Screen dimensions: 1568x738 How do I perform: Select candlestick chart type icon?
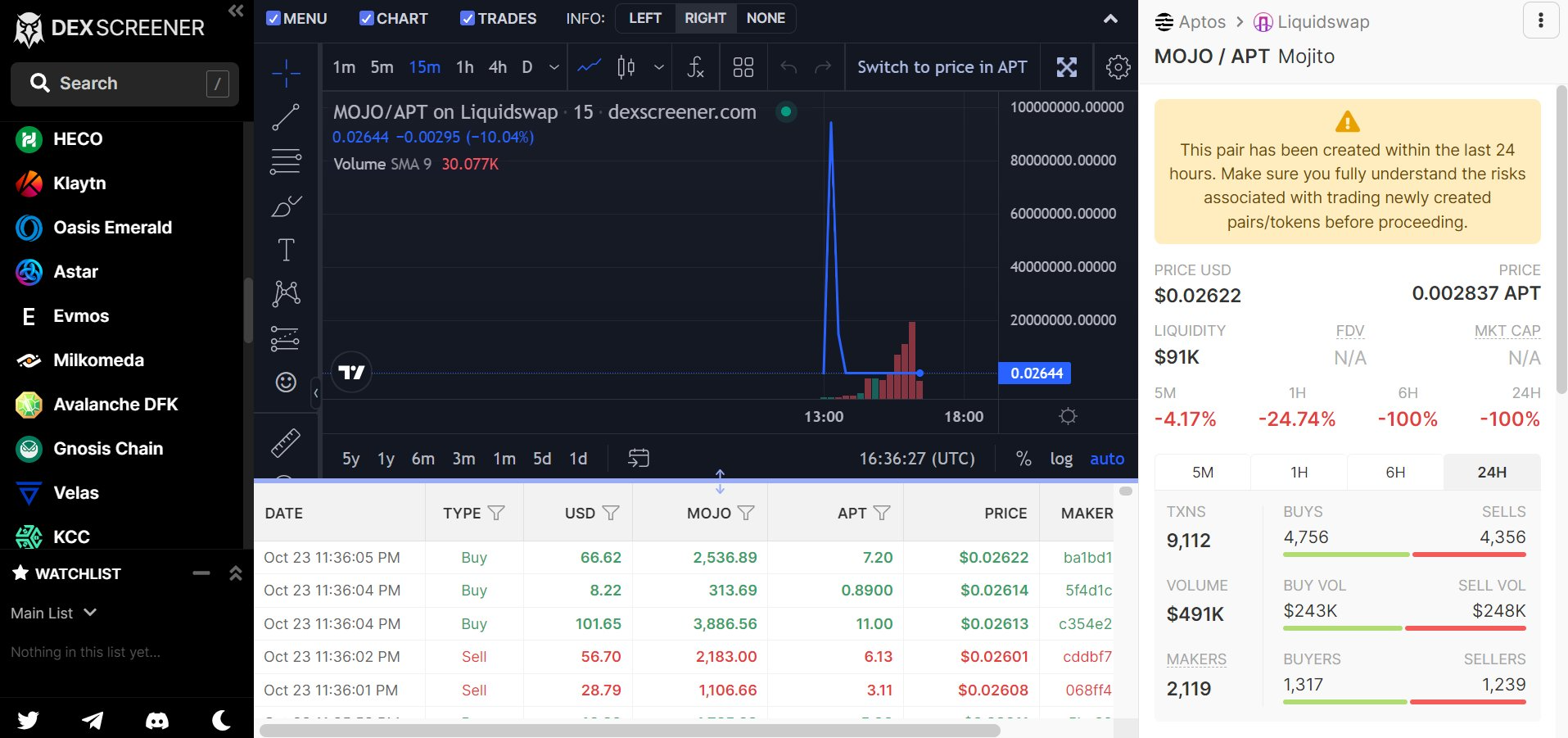pos(626,67)
